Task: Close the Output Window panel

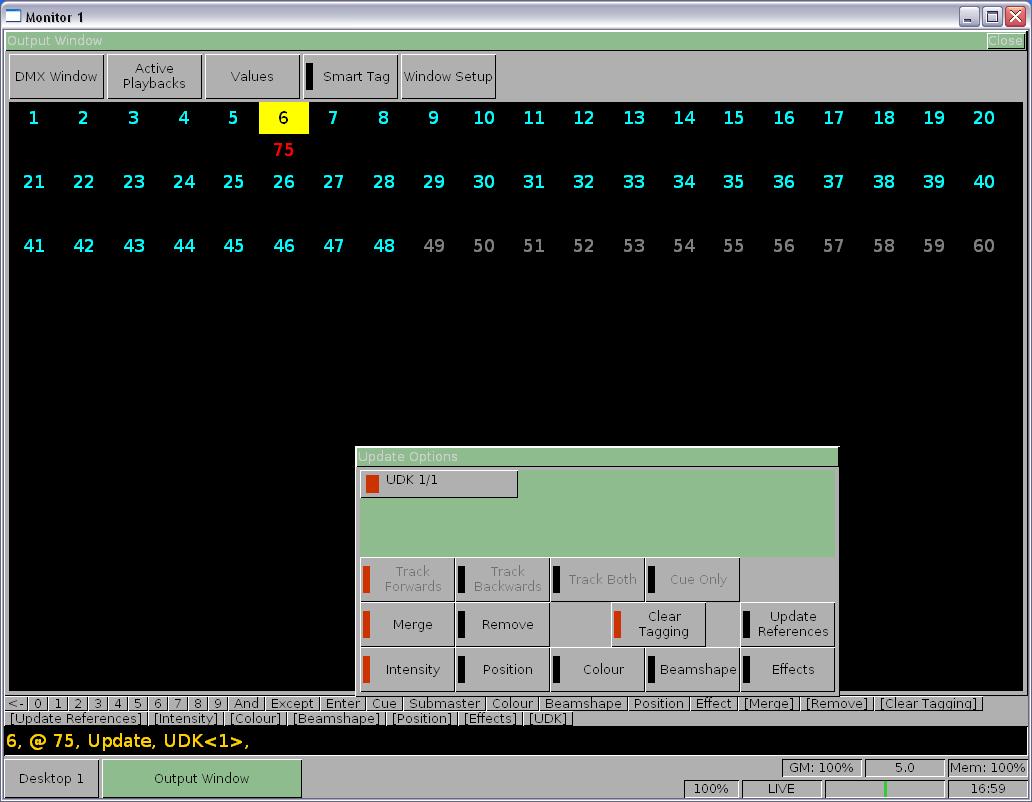Action: click(1005, 41)
